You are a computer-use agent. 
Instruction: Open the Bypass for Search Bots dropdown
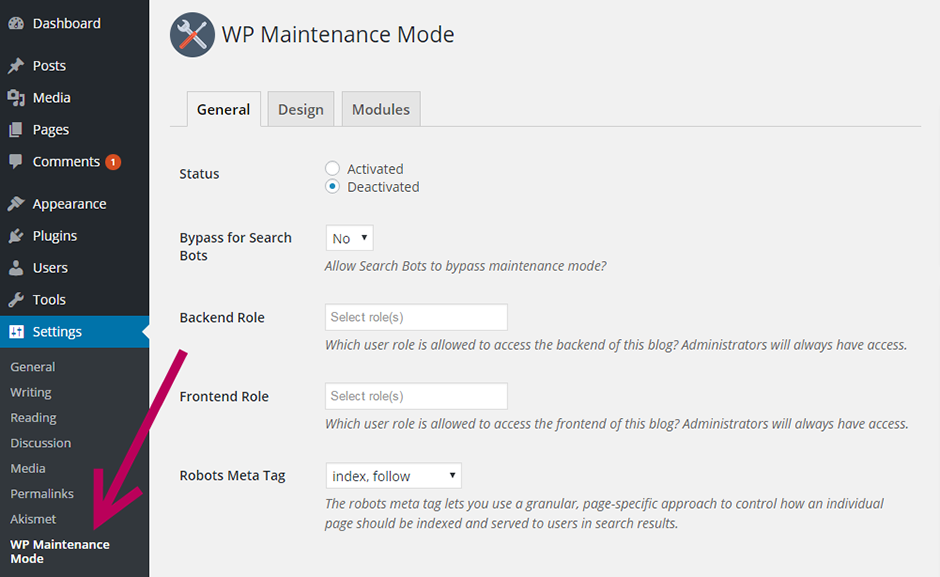(350, 238)
